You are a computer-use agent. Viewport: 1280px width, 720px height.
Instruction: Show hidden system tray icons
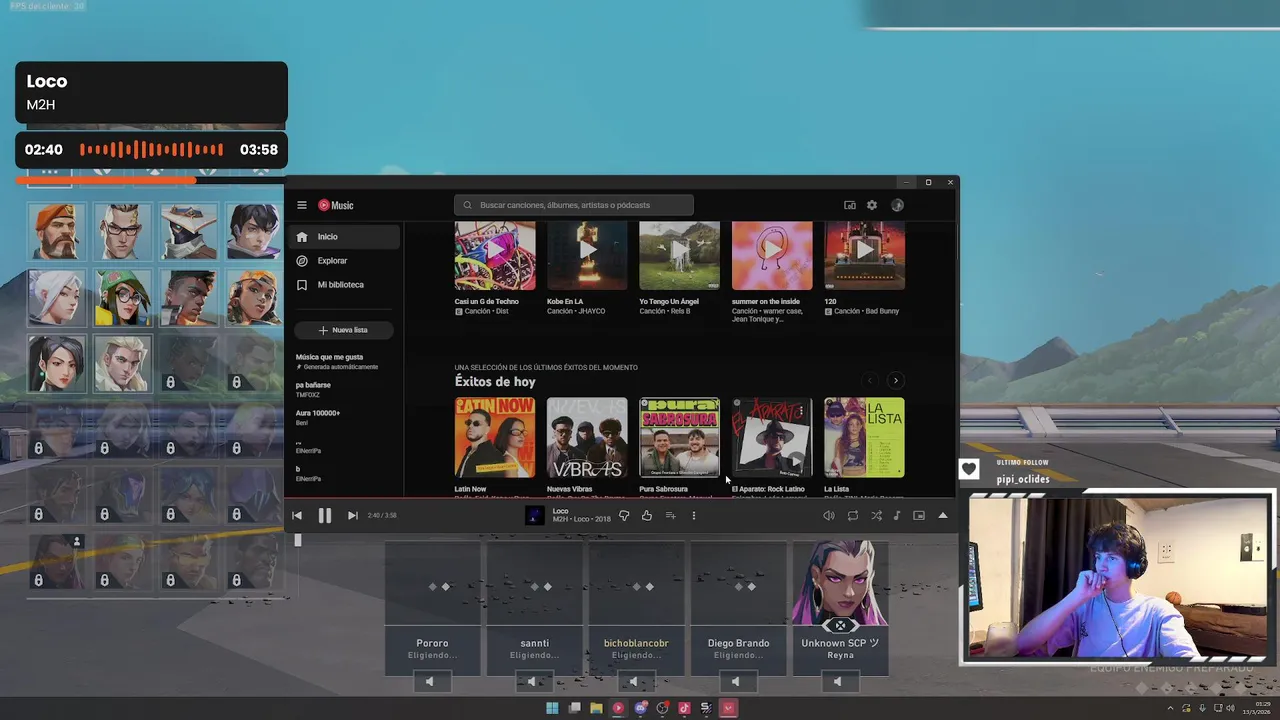coord(1171,708)
